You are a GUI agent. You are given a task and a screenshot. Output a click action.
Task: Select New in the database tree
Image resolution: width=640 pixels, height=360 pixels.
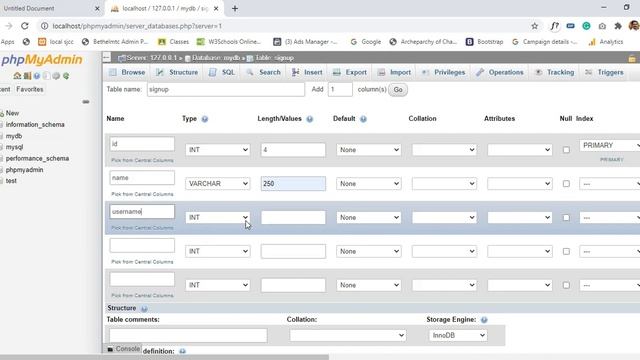point(12,113)
